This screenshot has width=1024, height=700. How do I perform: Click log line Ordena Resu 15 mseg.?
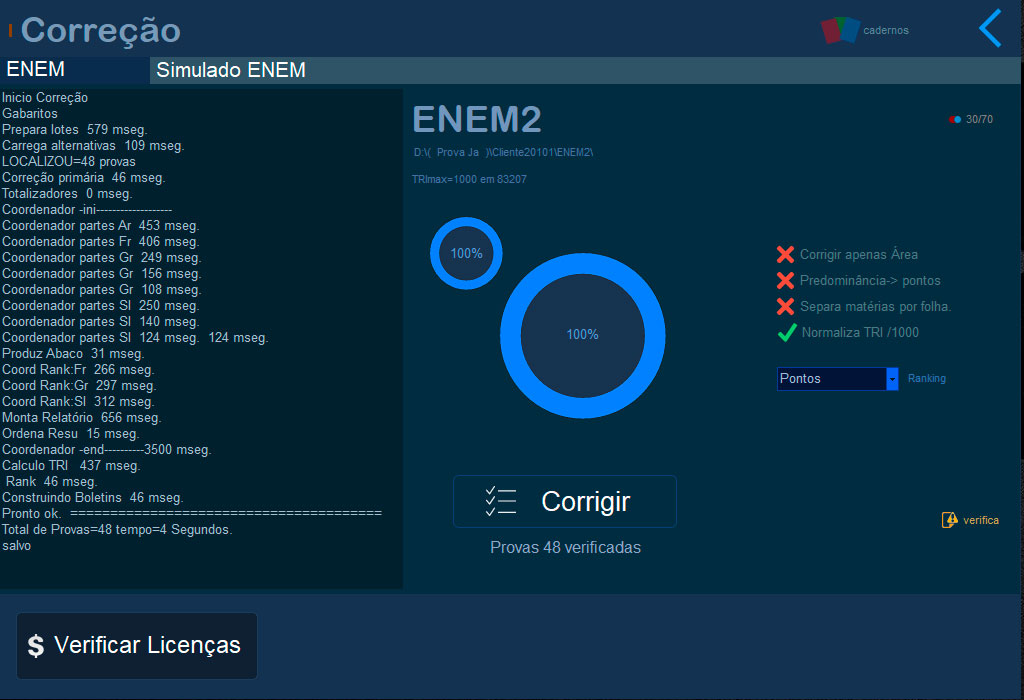(71, 434)
